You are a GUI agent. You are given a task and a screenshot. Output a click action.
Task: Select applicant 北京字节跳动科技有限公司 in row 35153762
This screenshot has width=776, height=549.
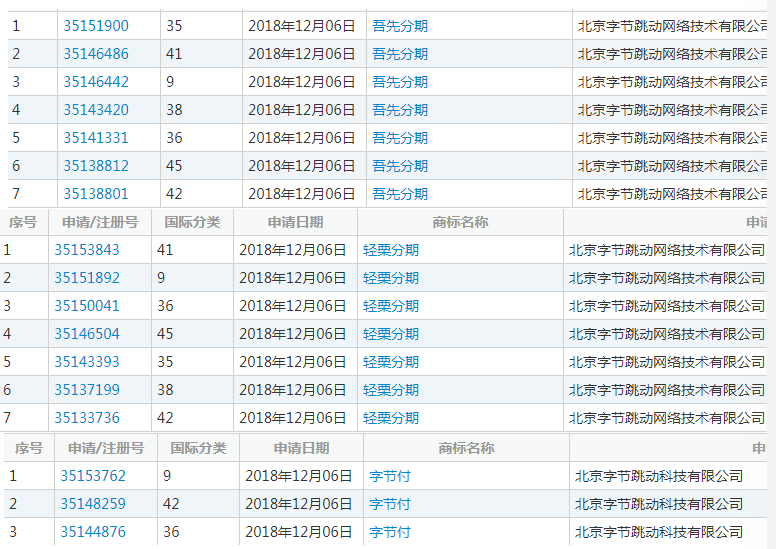coord(659,476)
